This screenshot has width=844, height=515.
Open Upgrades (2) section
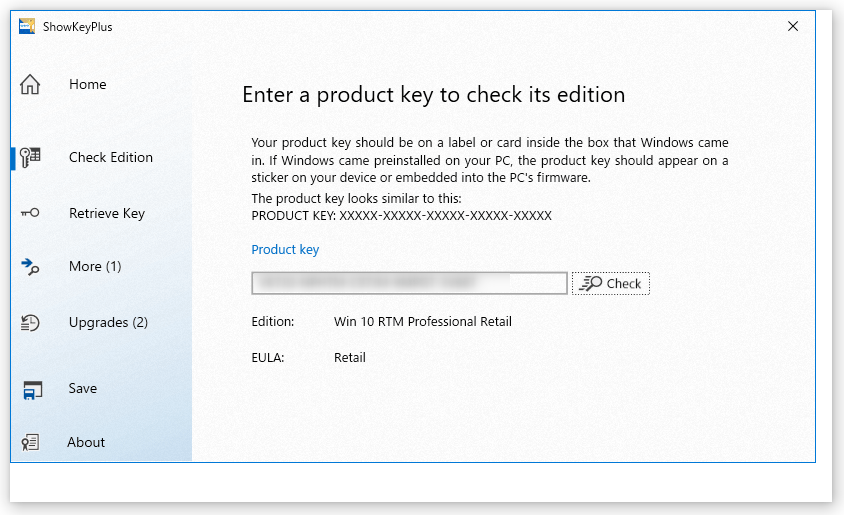[x=108, y=322]
